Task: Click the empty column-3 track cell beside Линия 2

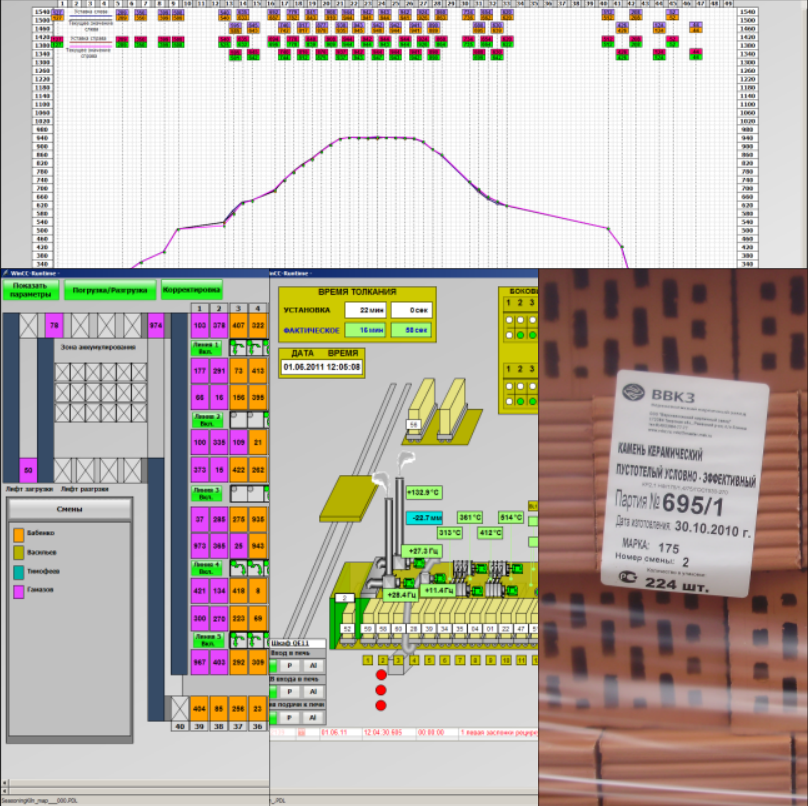Action: point(238,419)
